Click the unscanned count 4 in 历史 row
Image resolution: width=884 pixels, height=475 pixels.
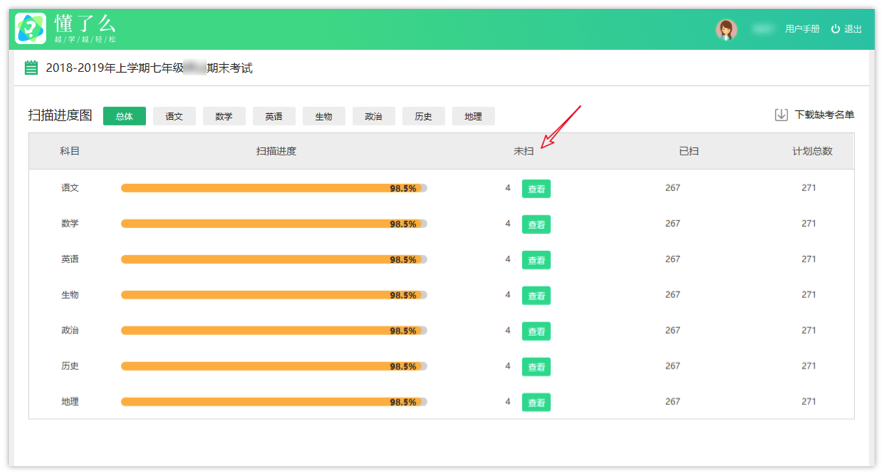pos(508,366)
